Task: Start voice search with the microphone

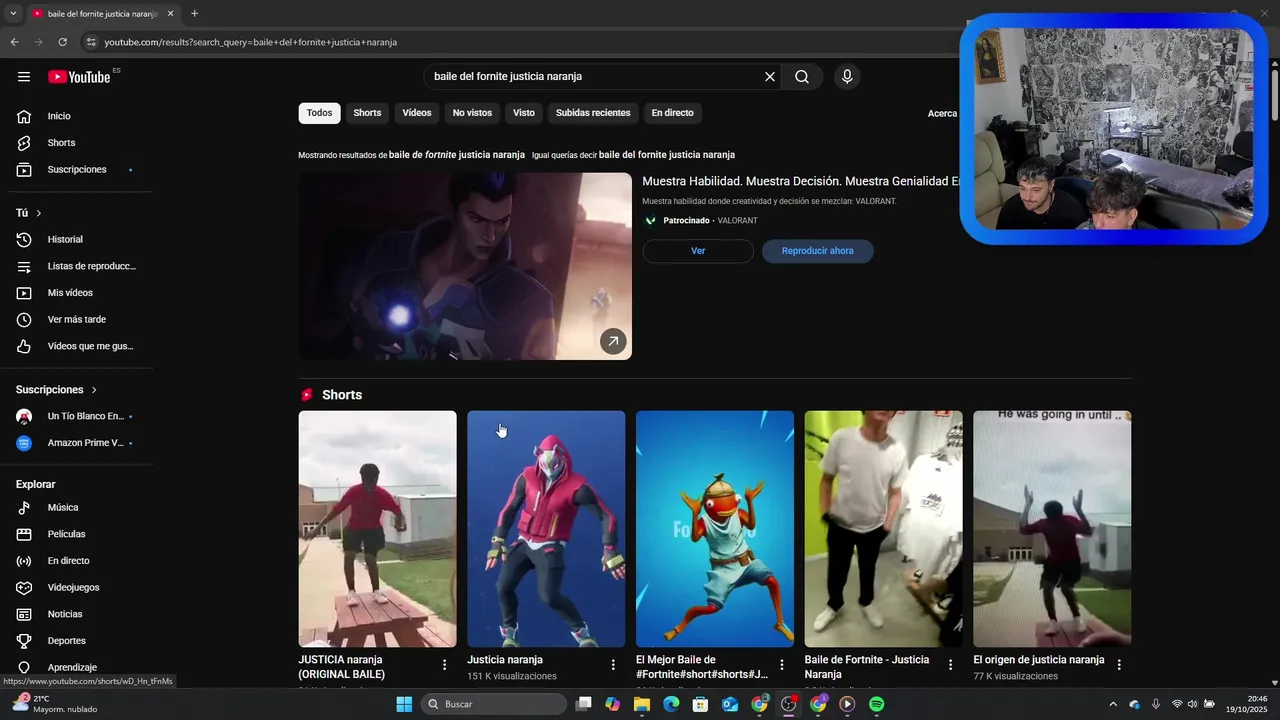Action: pyautogui.click(x=847, y=77)
